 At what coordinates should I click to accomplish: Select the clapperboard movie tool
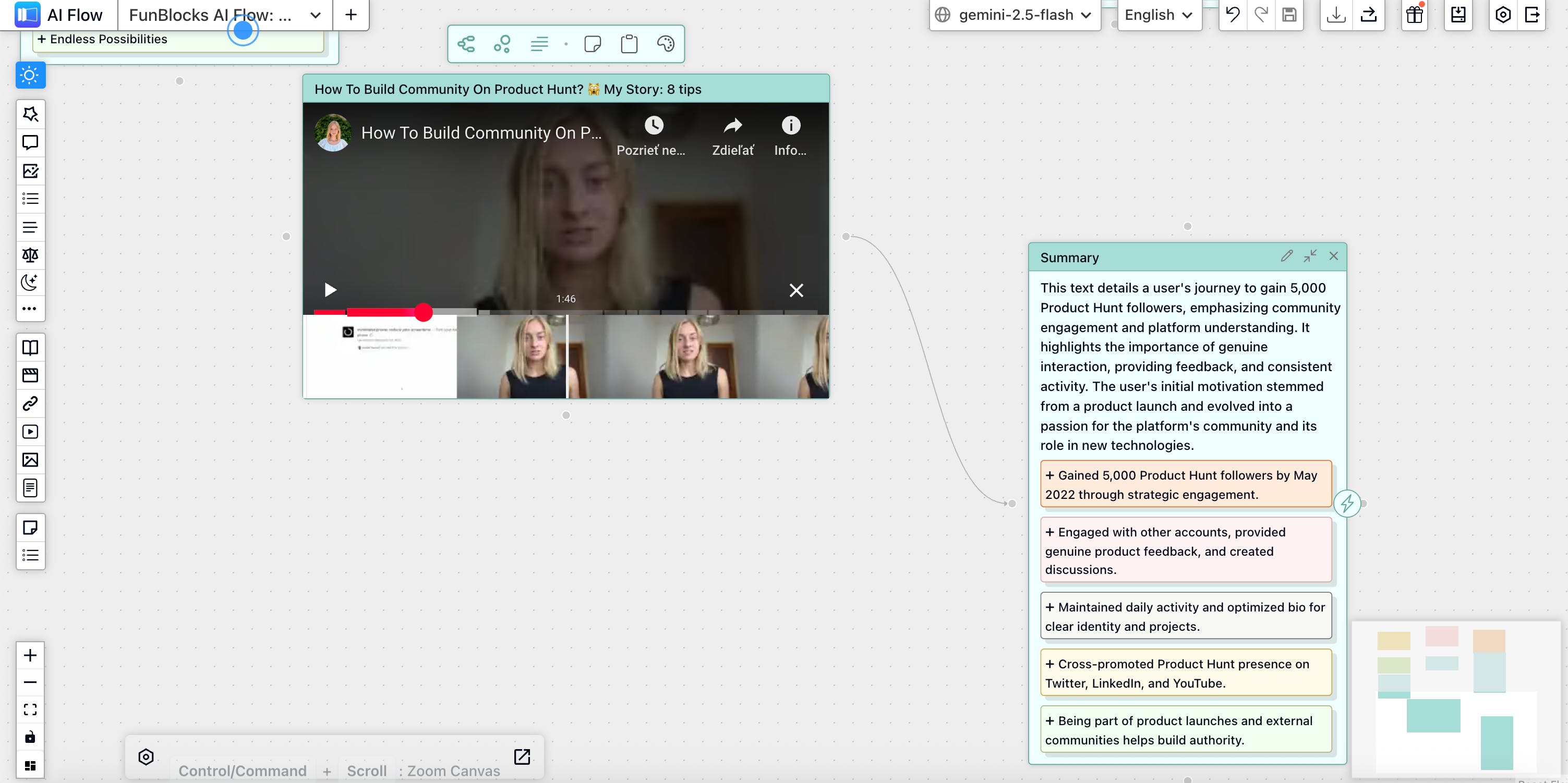[30, 375]
